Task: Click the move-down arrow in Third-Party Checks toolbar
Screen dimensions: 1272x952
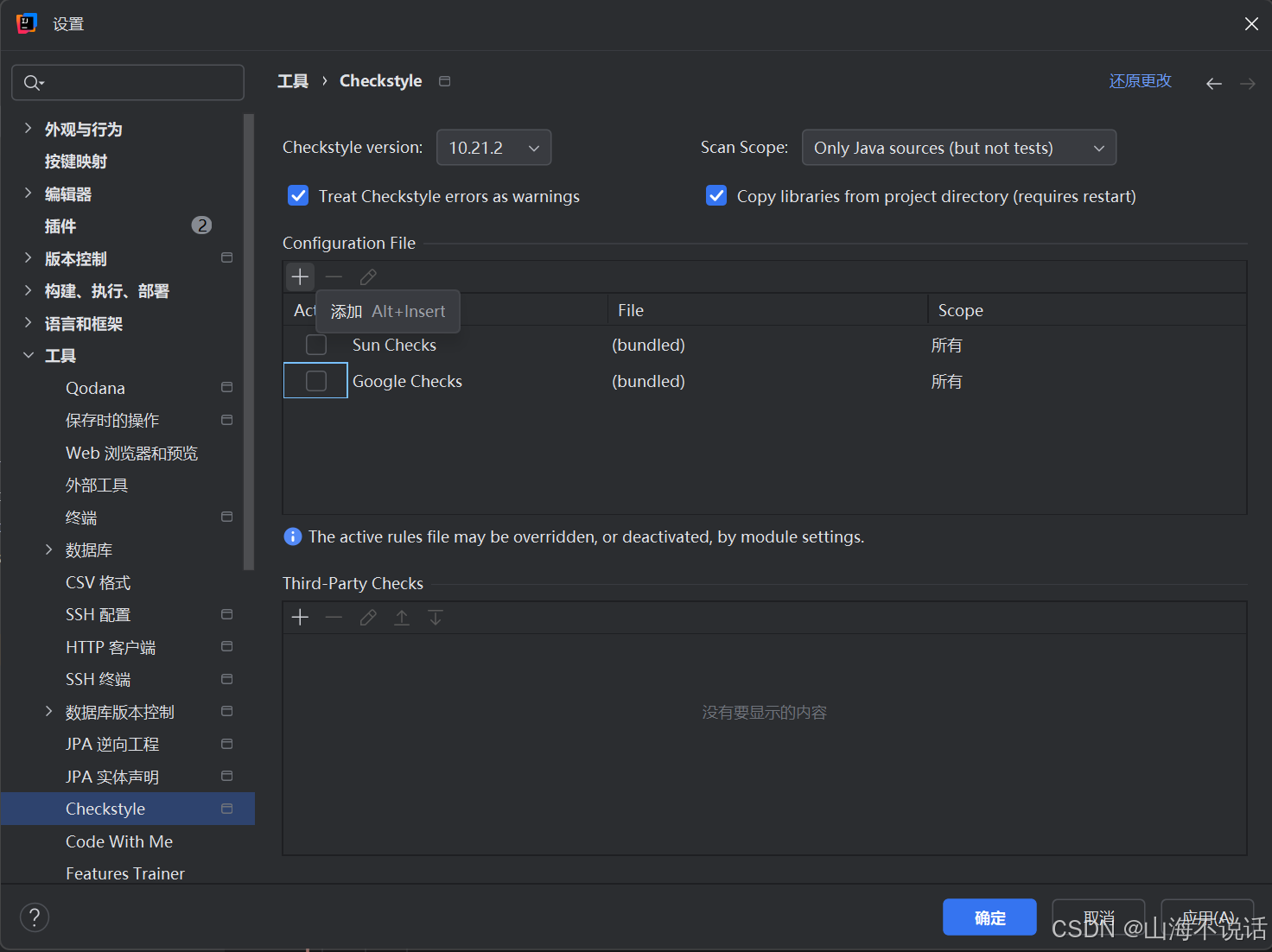Action: click(435, 617)
